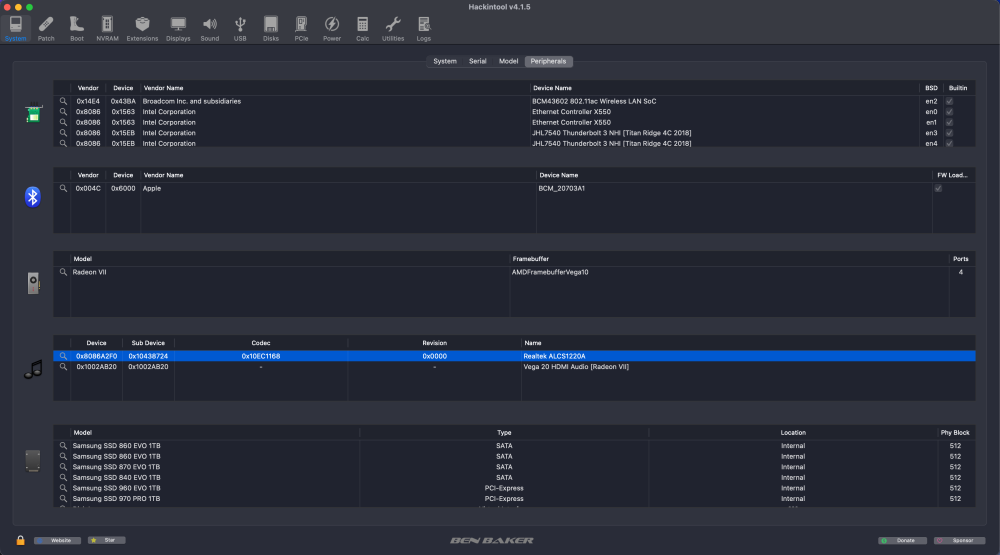Open the Extensions section

[142, 28]
